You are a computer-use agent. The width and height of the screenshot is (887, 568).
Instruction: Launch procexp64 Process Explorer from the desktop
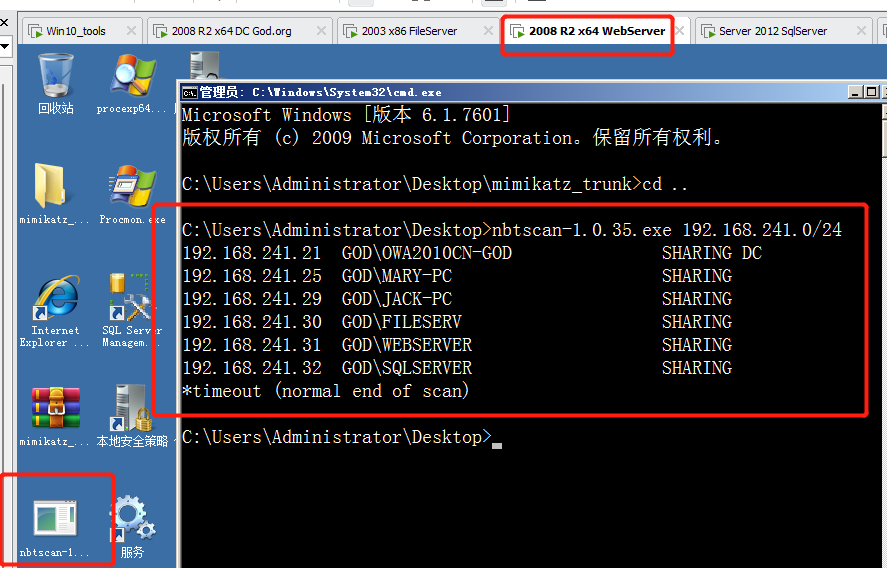(x=132, y=78)
